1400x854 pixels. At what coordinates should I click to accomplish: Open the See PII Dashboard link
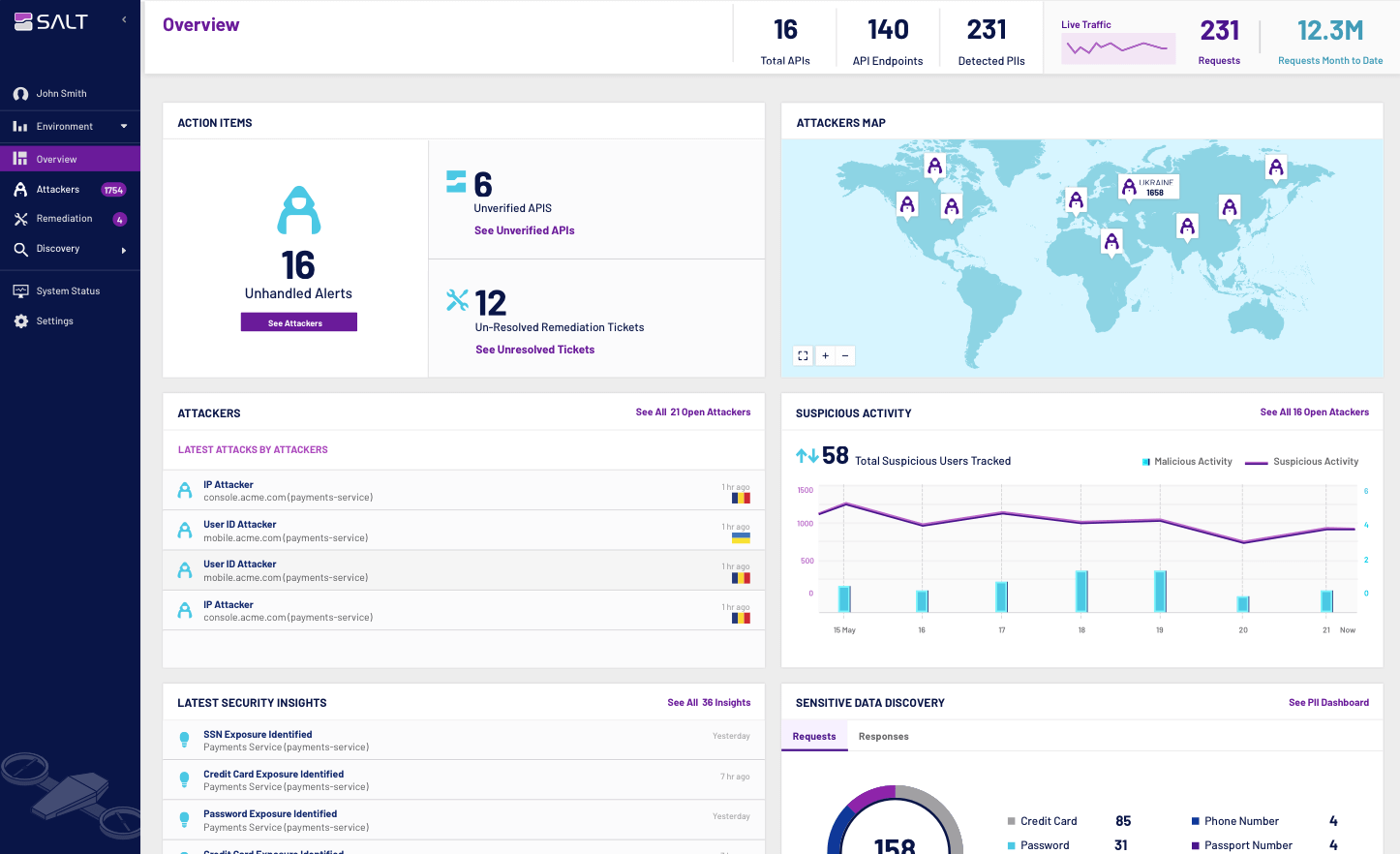coord(1328,702)
